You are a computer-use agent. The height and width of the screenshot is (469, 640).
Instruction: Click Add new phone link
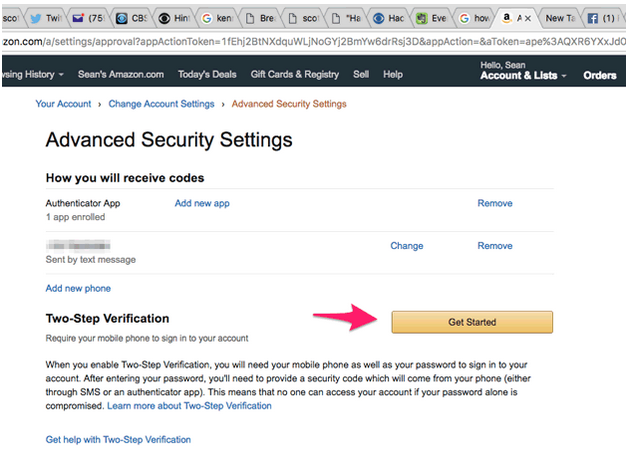78,288
